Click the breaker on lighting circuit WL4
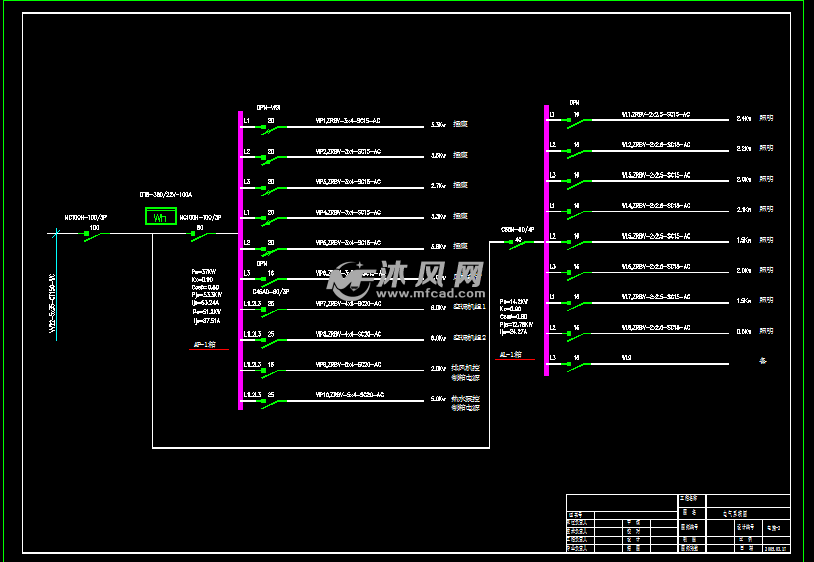Screen dimensions: 814x562 [579, 214]
